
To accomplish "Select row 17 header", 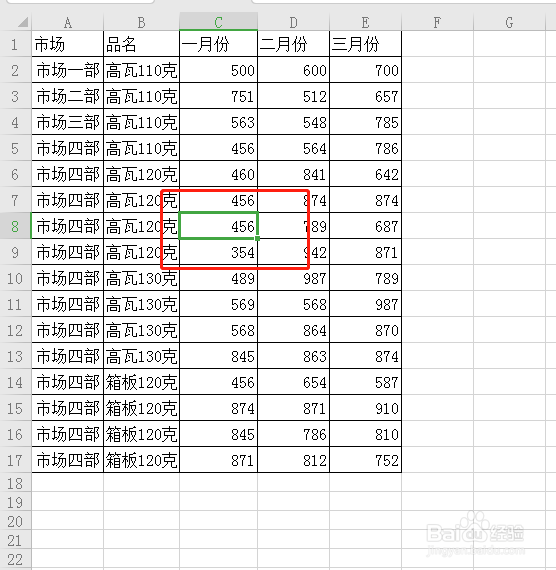I will point(16,460).
